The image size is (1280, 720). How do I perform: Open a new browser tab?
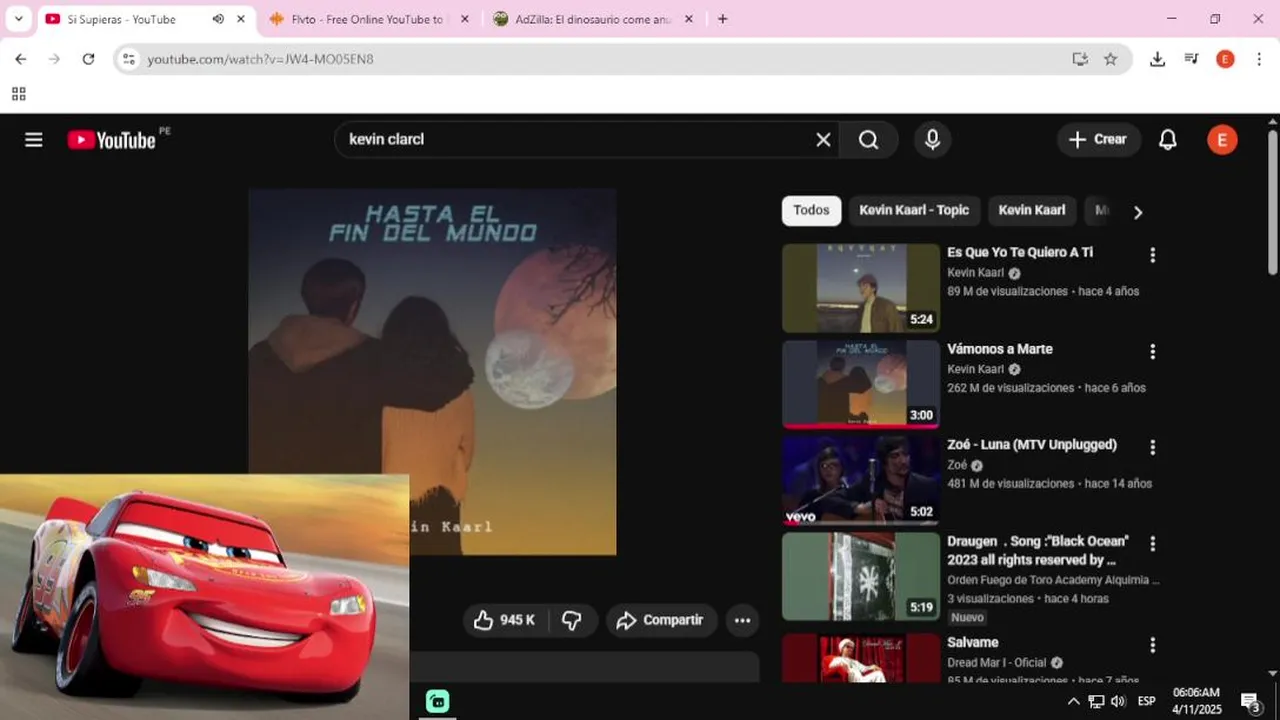click(723, 19)
